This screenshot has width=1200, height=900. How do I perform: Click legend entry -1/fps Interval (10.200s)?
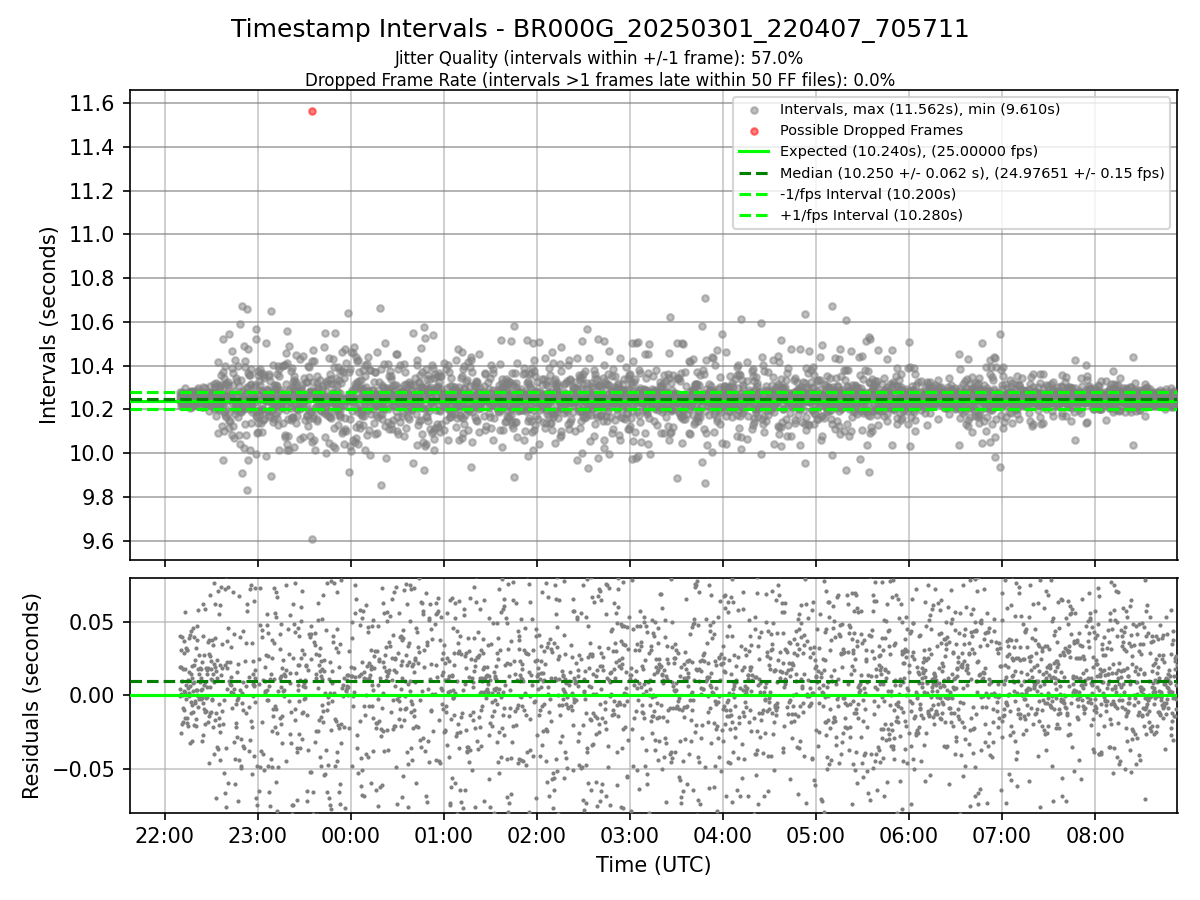click(868, 193)
